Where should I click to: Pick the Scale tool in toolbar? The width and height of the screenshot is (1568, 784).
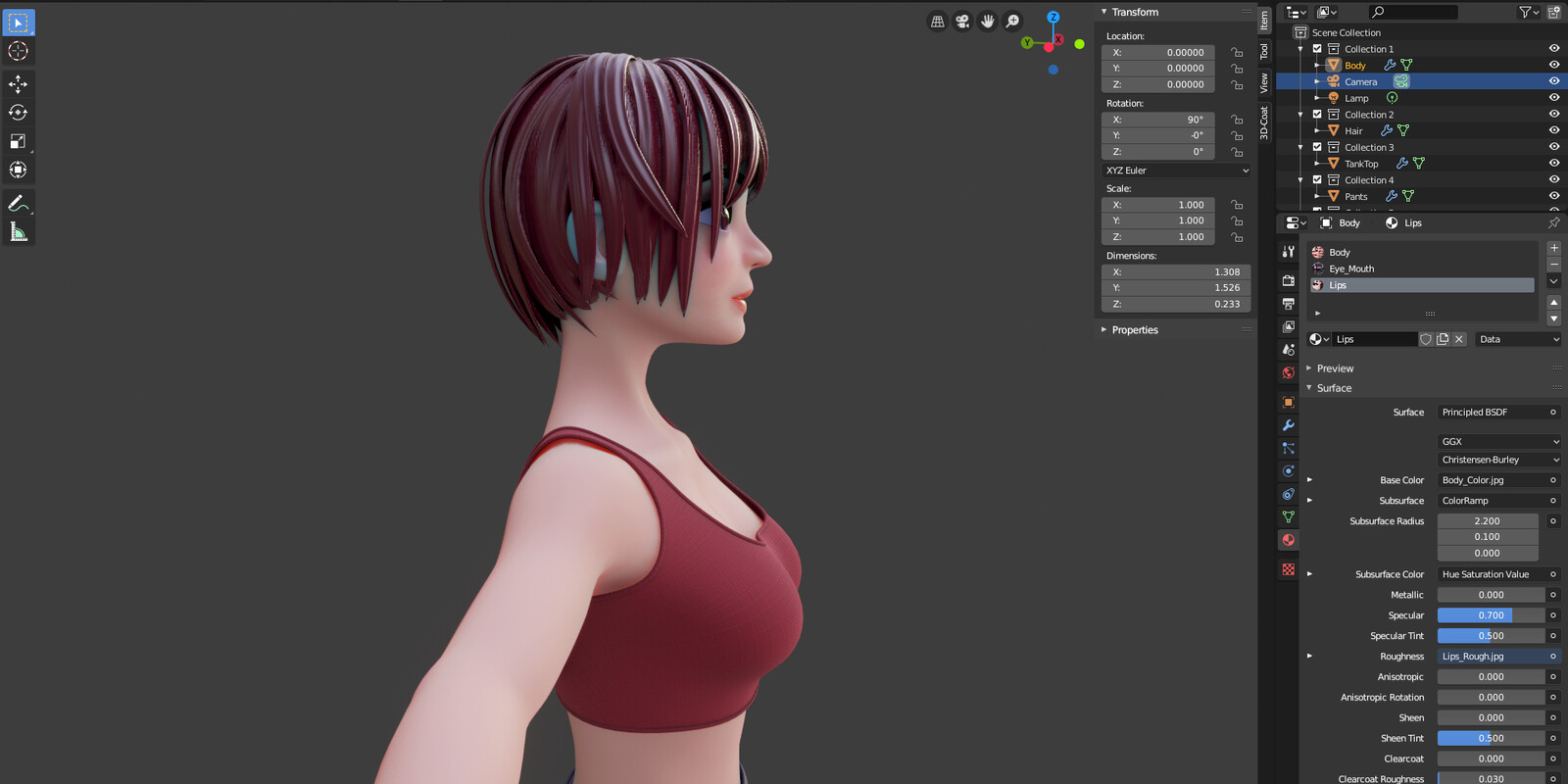(x=18, y=141)
